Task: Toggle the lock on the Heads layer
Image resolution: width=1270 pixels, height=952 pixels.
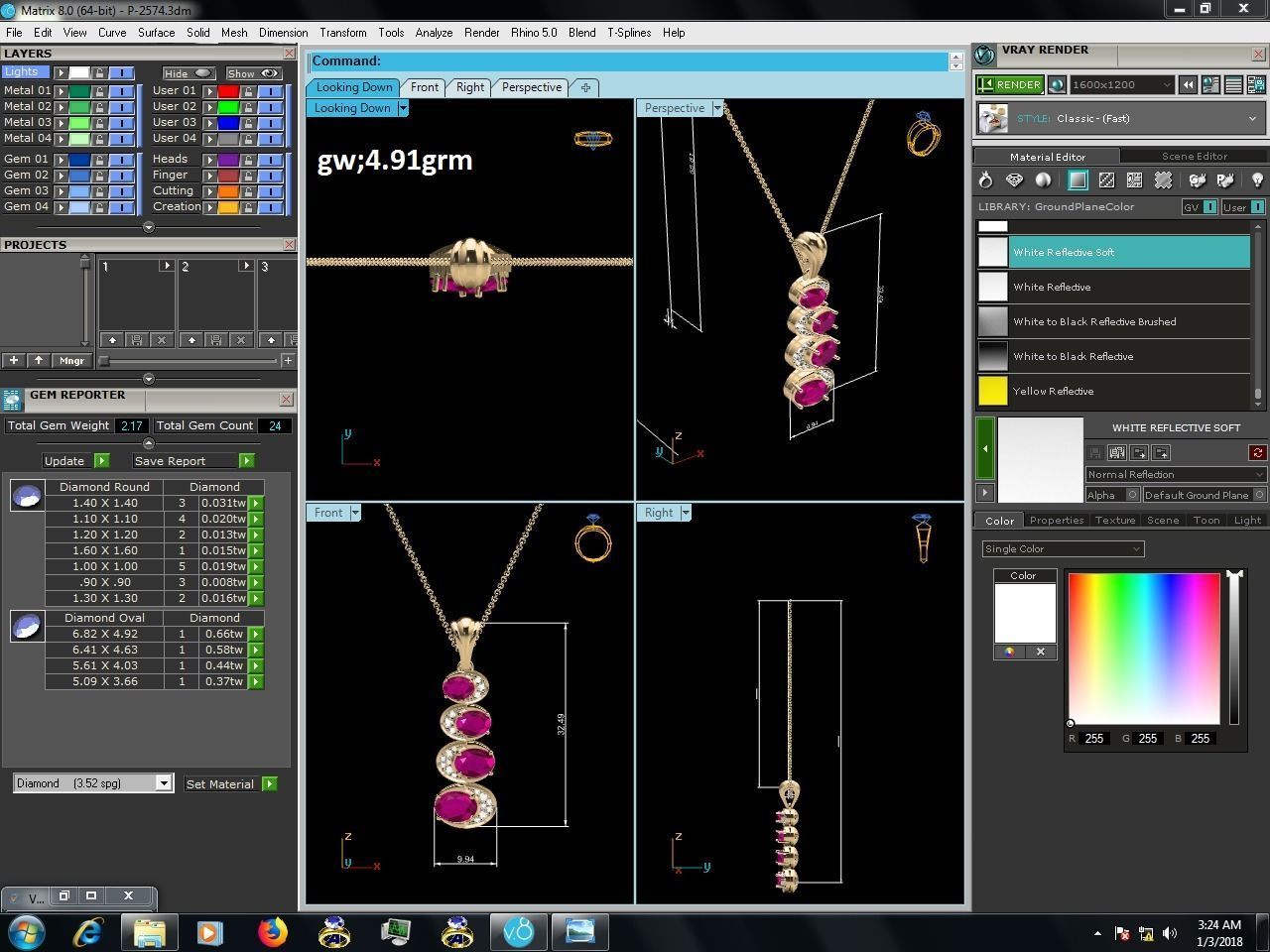Action: click(248, 160)
